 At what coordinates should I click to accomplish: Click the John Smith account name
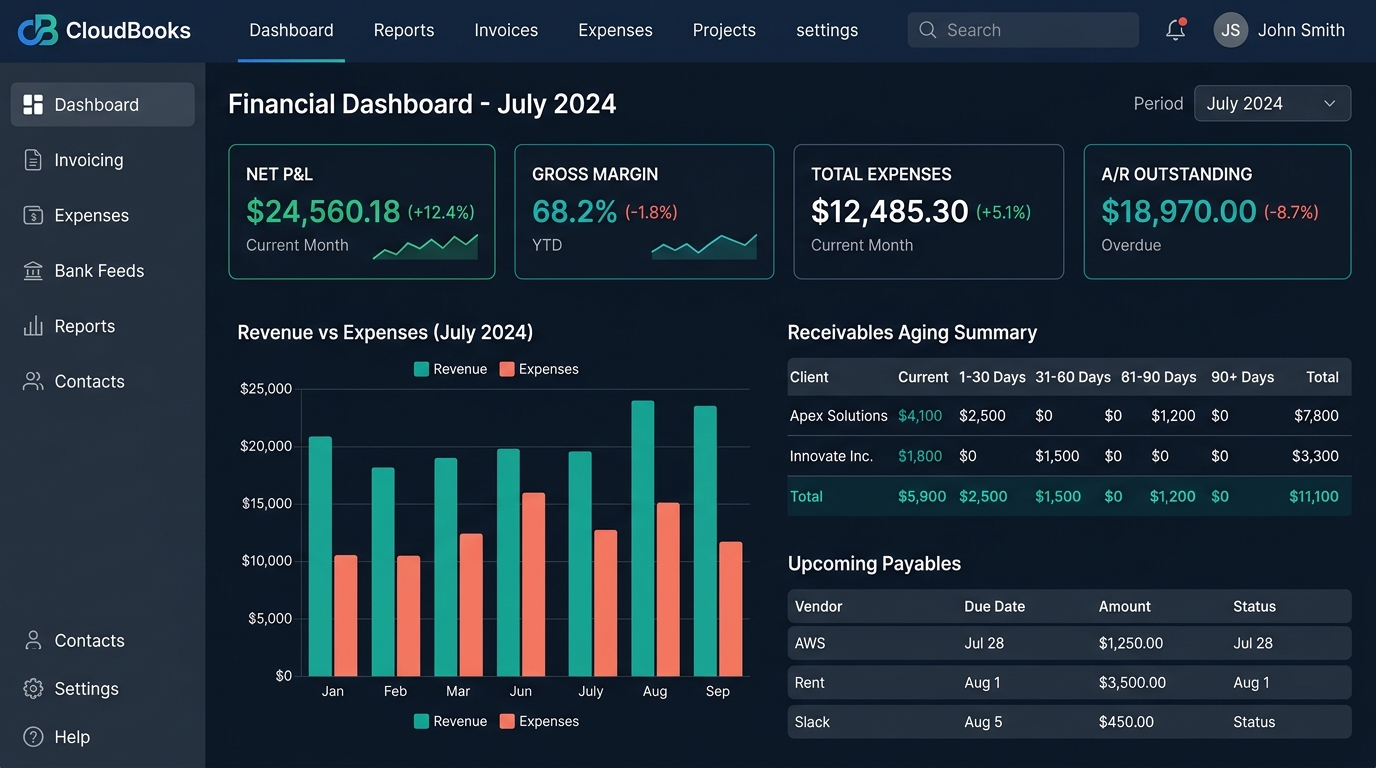pos(1301,30)
